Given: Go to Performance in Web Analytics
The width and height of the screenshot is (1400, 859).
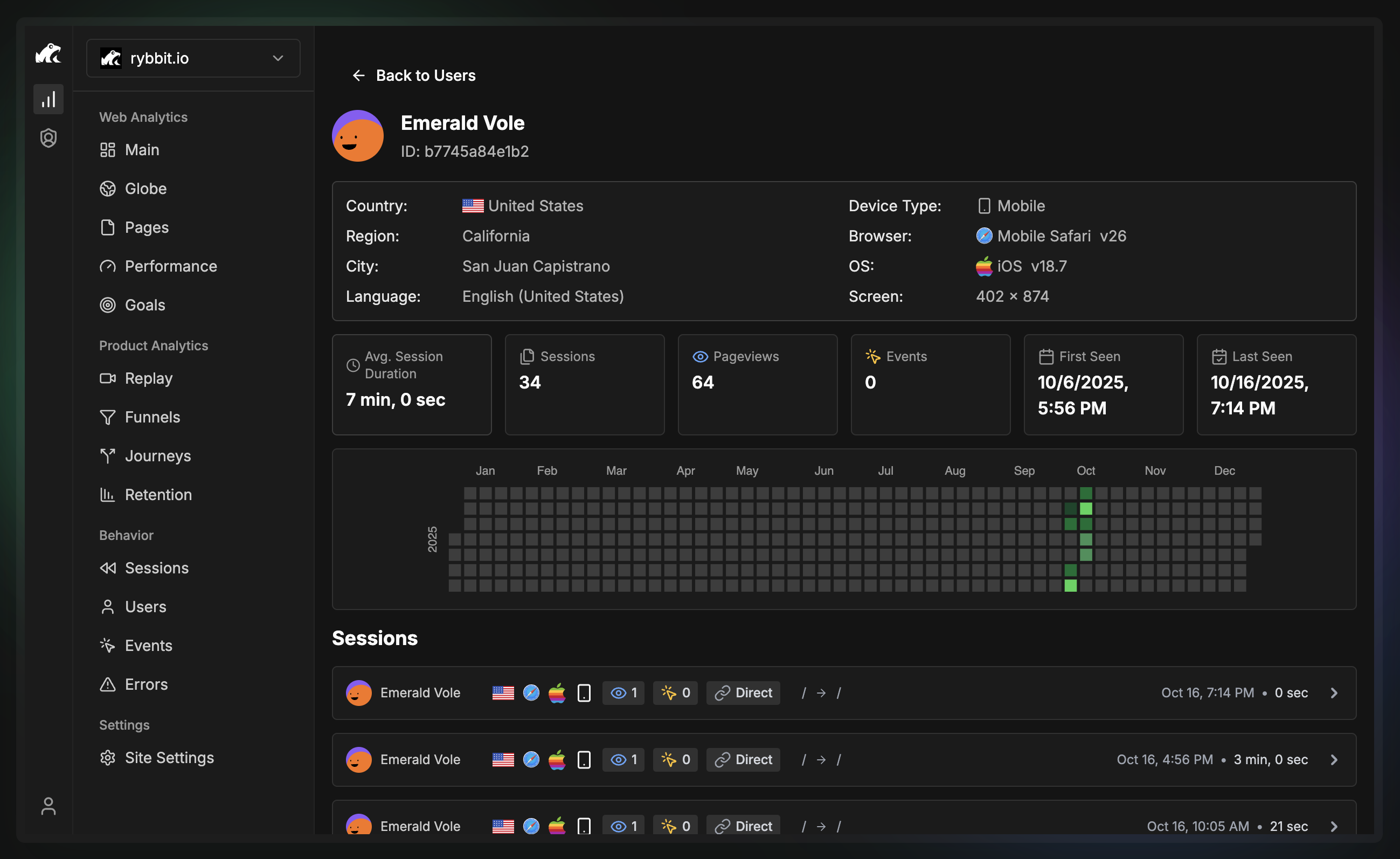Looking at the screenshot, I should pyautogui.click(x=170, y=266).
